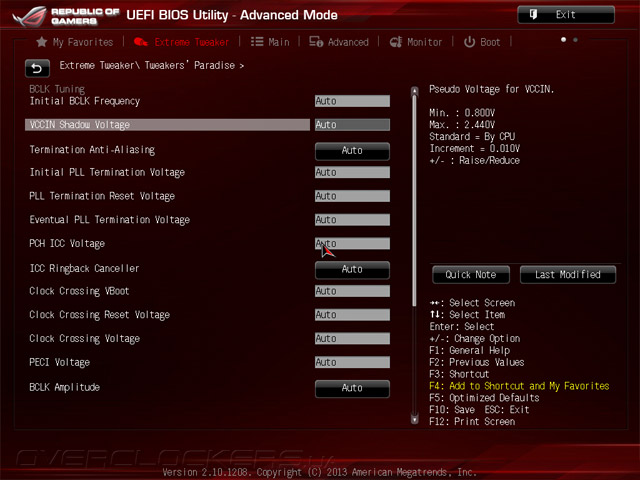This screenshot has width=640, height=480.
Task: Click the settings list scrollbar thumb
Action: [415, 200]
